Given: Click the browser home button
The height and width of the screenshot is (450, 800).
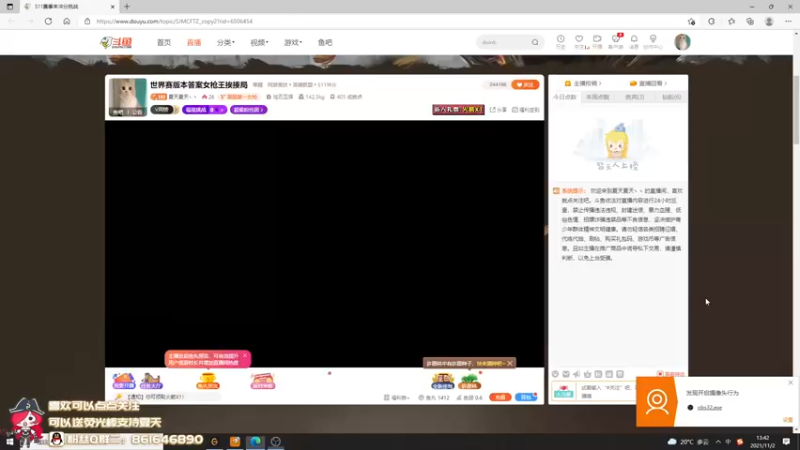Looking at the screenshot, I should click(66, 21).
